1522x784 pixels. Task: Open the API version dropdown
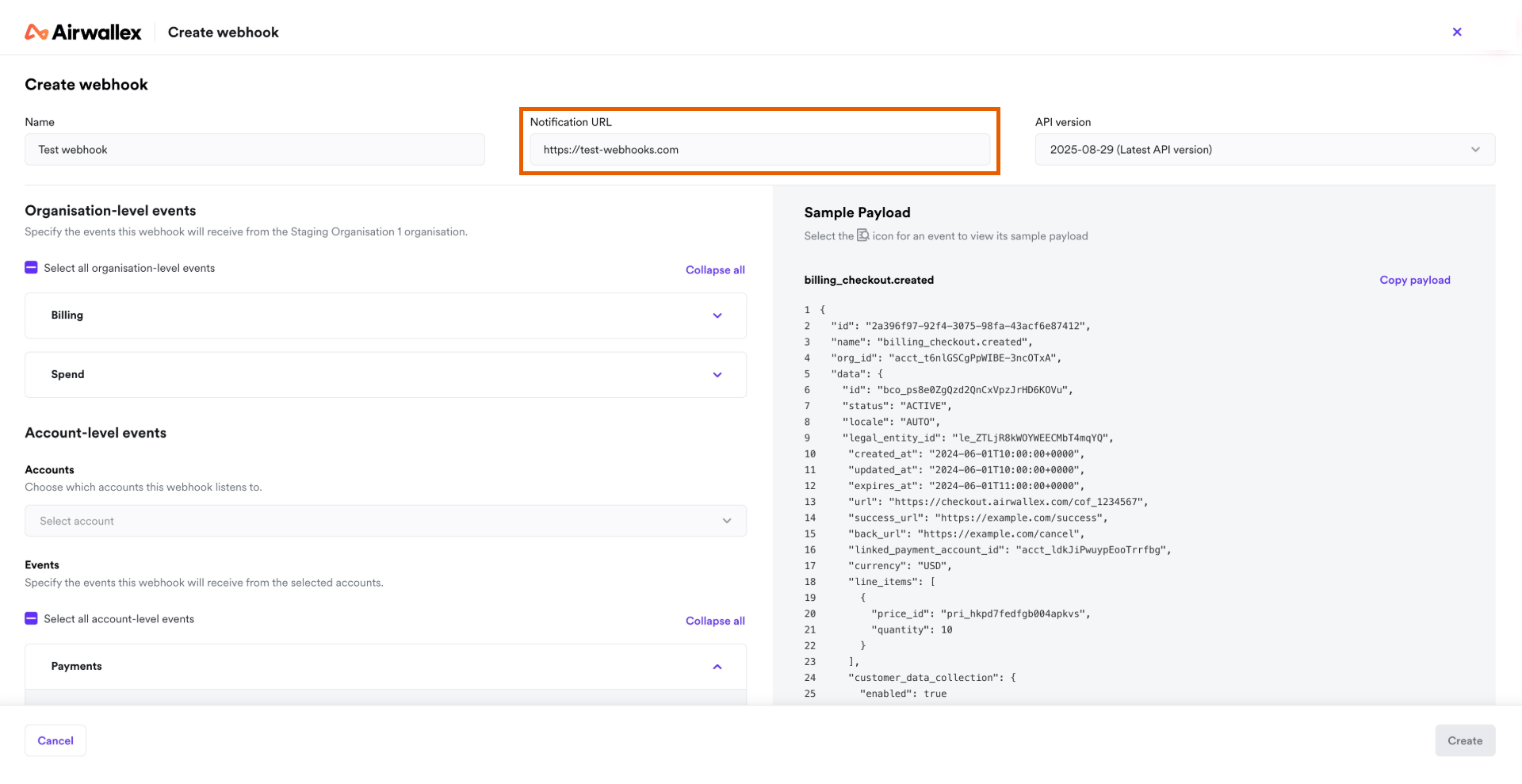[1265, 150]
